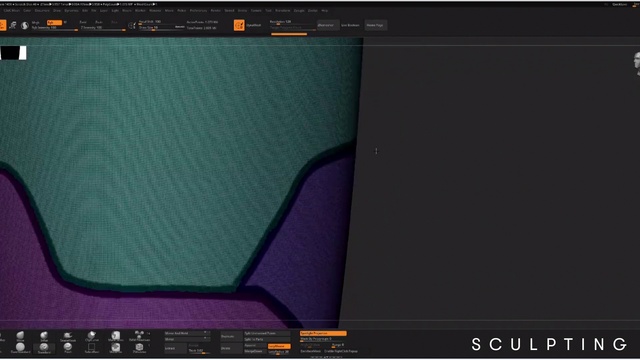Open the Mirror And Weld dropdown

coord(187,333)
